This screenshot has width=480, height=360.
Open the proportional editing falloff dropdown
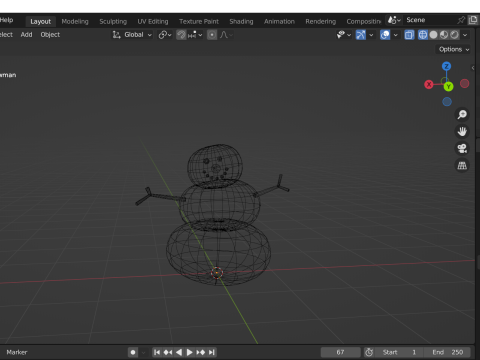coord(226,35)
